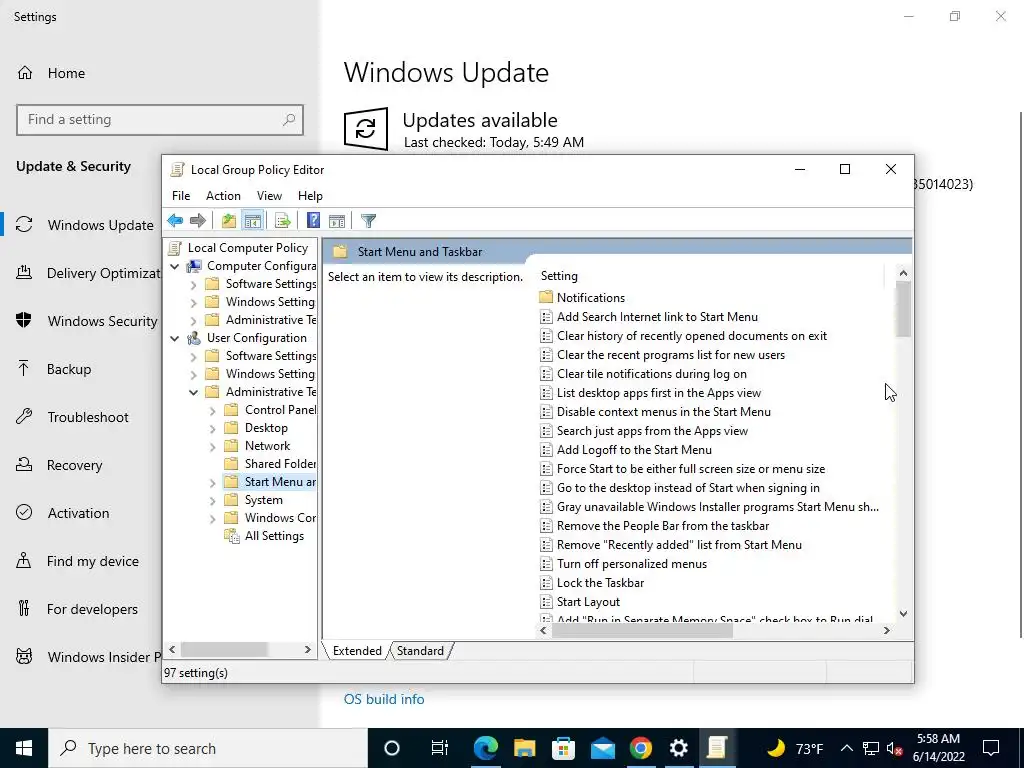Collapse User Configuration tree node
Viewport: 1024px width, 768px height.
[174, 338]
